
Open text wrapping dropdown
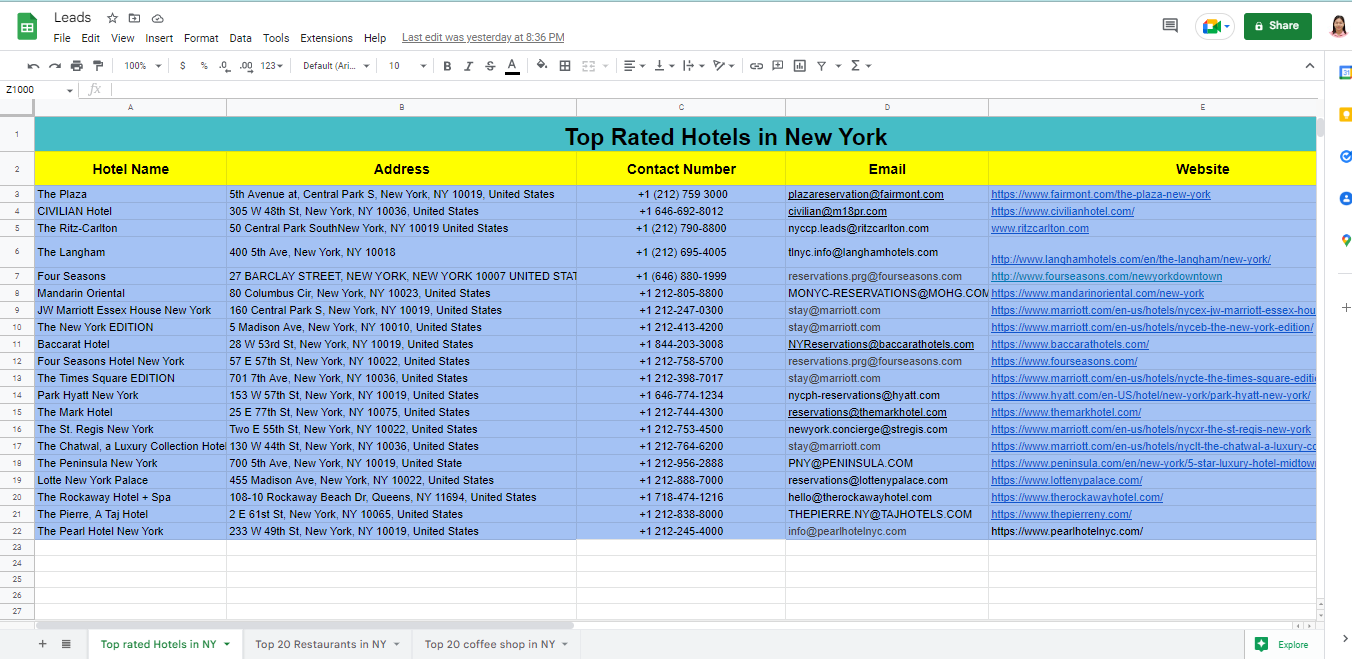[x=692, y=66]
